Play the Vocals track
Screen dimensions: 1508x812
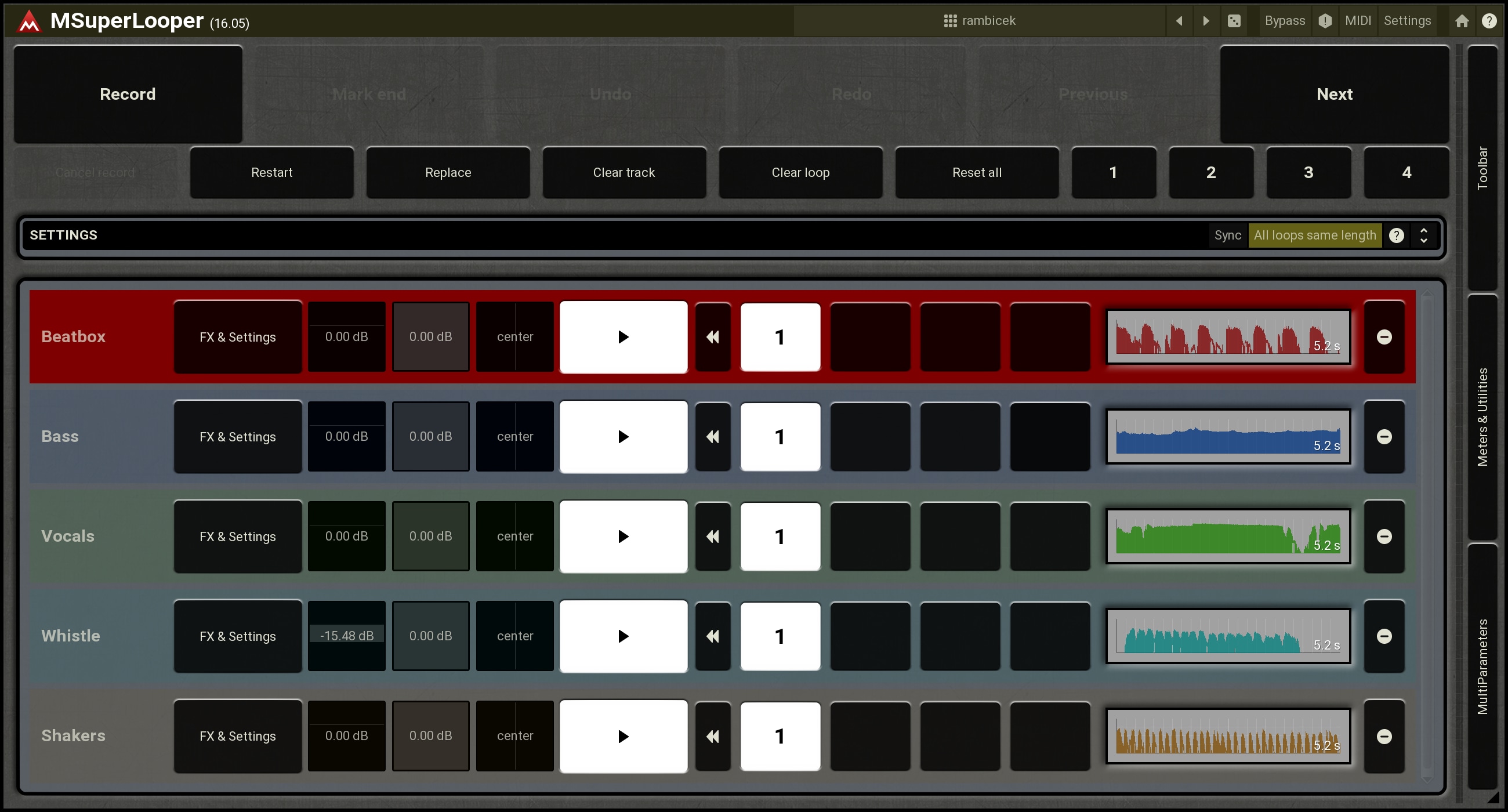point(623,536)
